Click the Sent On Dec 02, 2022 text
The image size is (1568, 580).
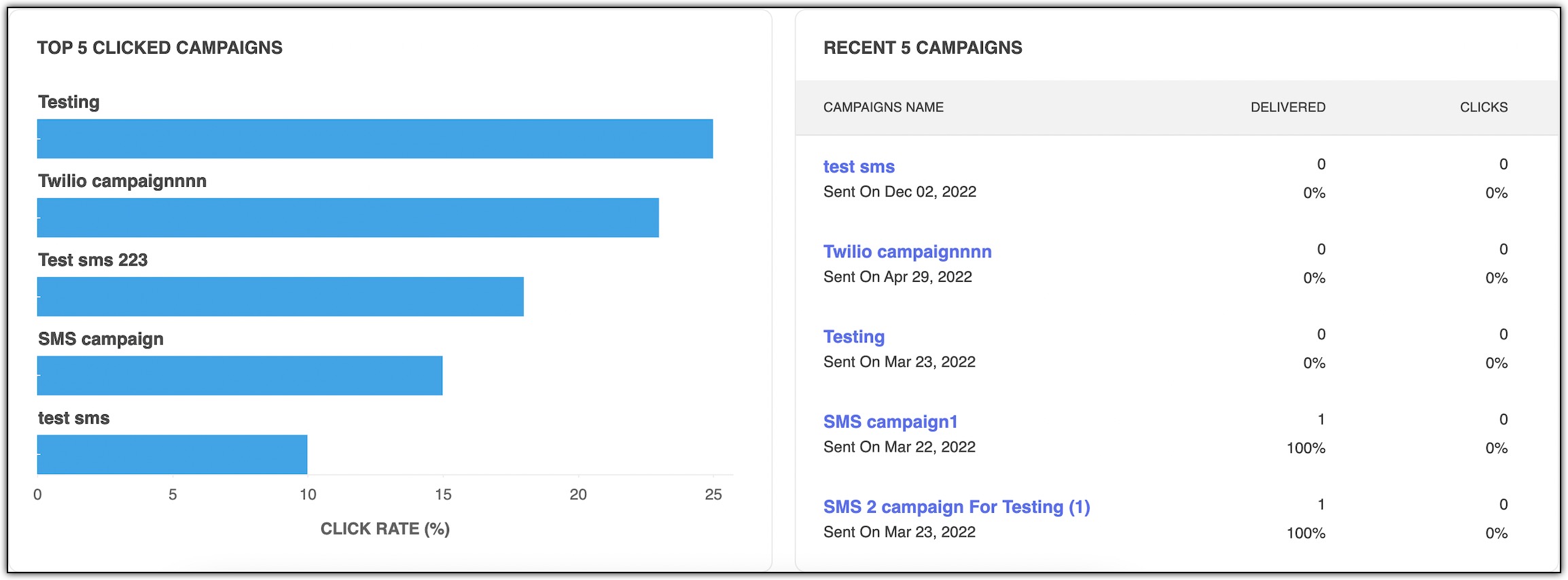click(899, 192)
